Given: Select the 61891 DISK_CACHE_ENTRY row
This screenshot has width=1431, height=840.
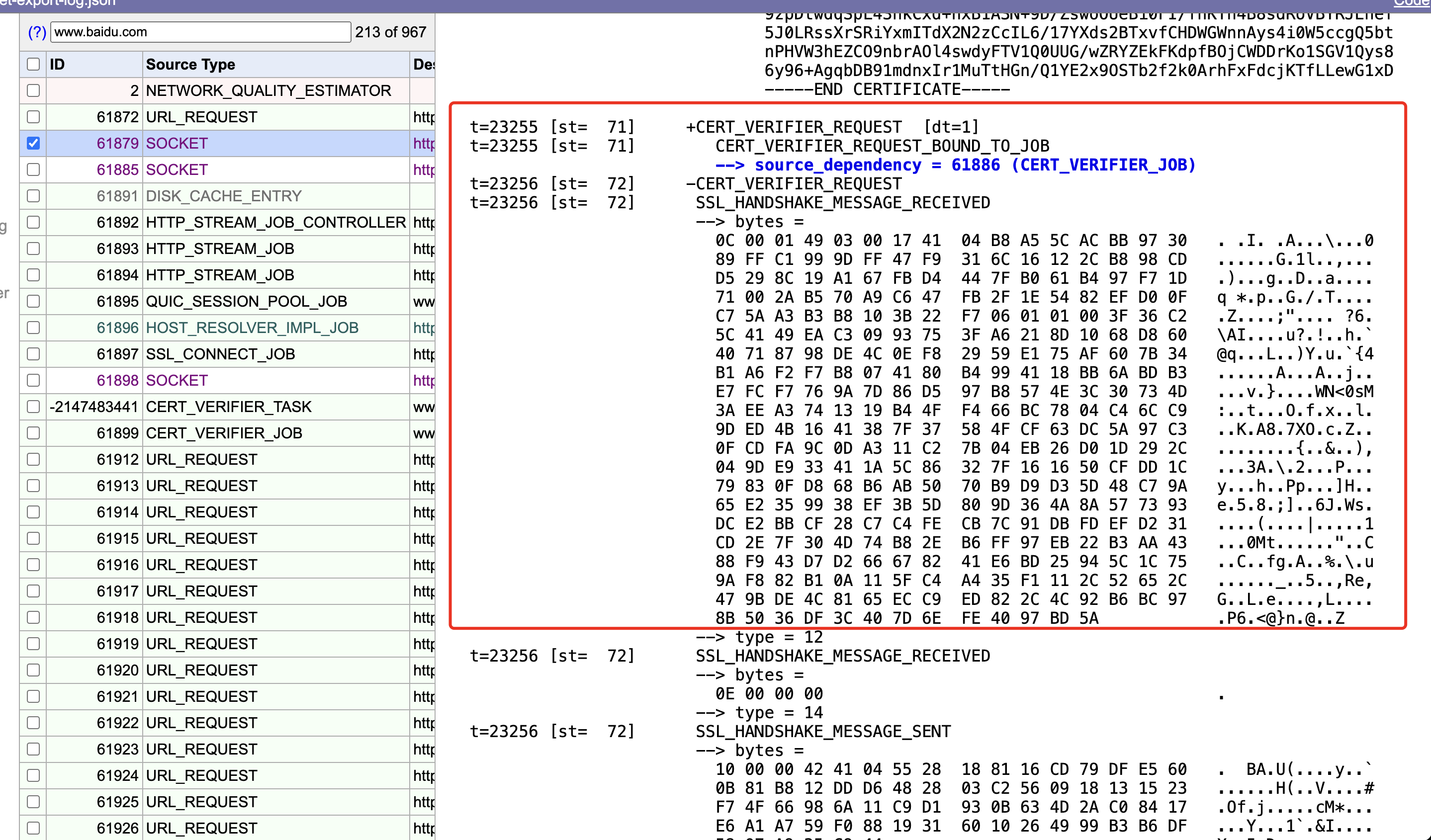Looking at the screenshot, I should (223, 196).
